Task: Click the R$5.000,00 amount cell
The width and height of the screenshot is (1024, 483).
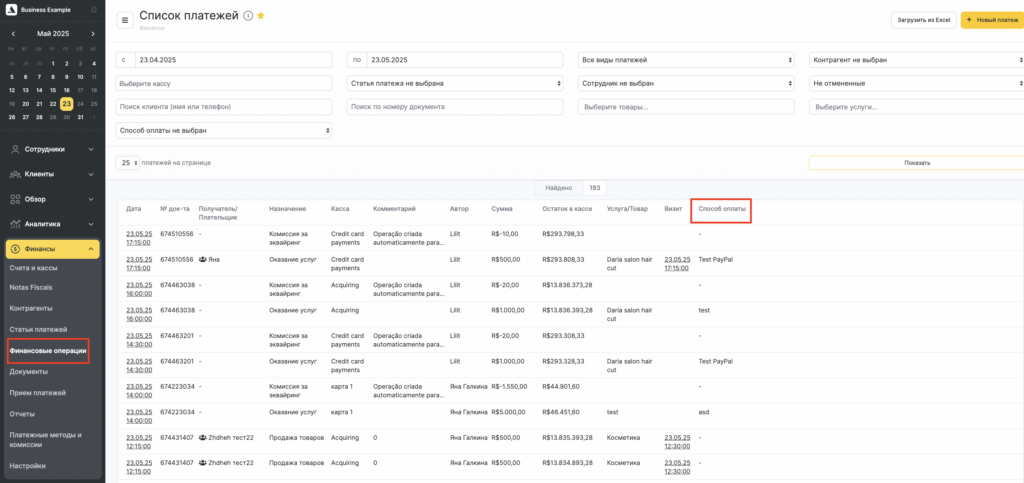Action: (507, 412)
